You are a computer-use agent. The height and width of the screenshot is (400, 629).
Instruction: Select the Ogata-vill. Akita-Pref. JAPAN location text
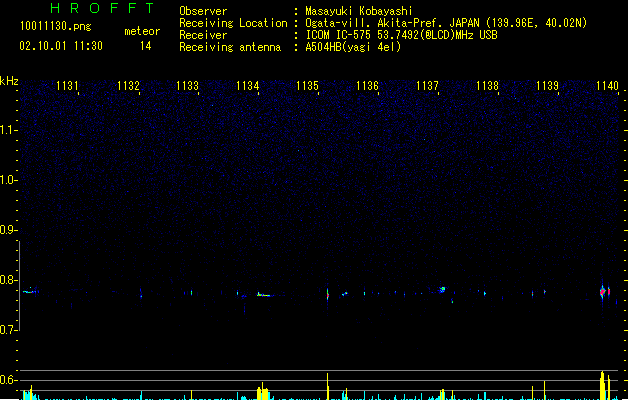pos(446,23)
